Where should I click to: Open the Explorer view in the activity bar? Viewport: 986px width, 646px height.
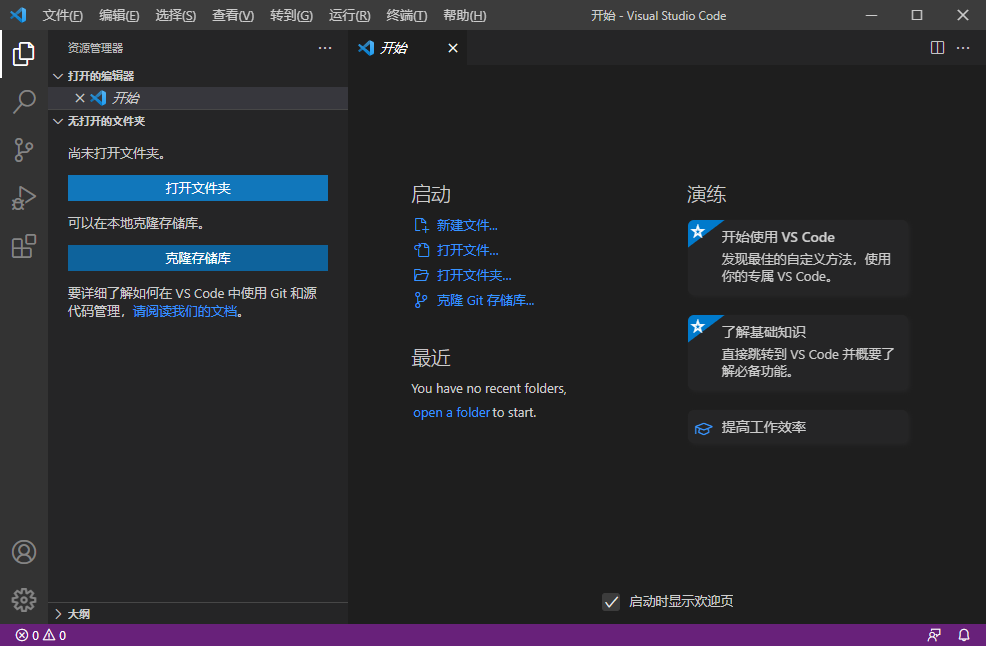(24, 54)
